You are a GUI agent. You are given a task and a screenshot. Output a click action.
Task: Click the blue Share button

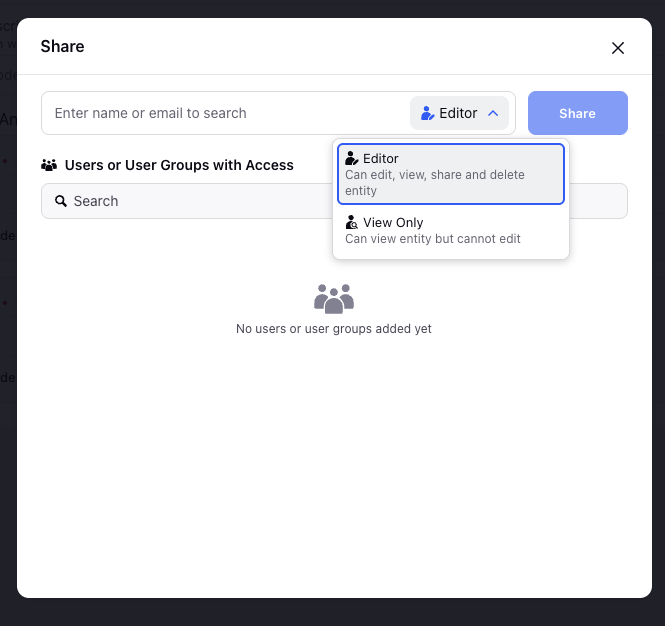[x=578, y=113]
